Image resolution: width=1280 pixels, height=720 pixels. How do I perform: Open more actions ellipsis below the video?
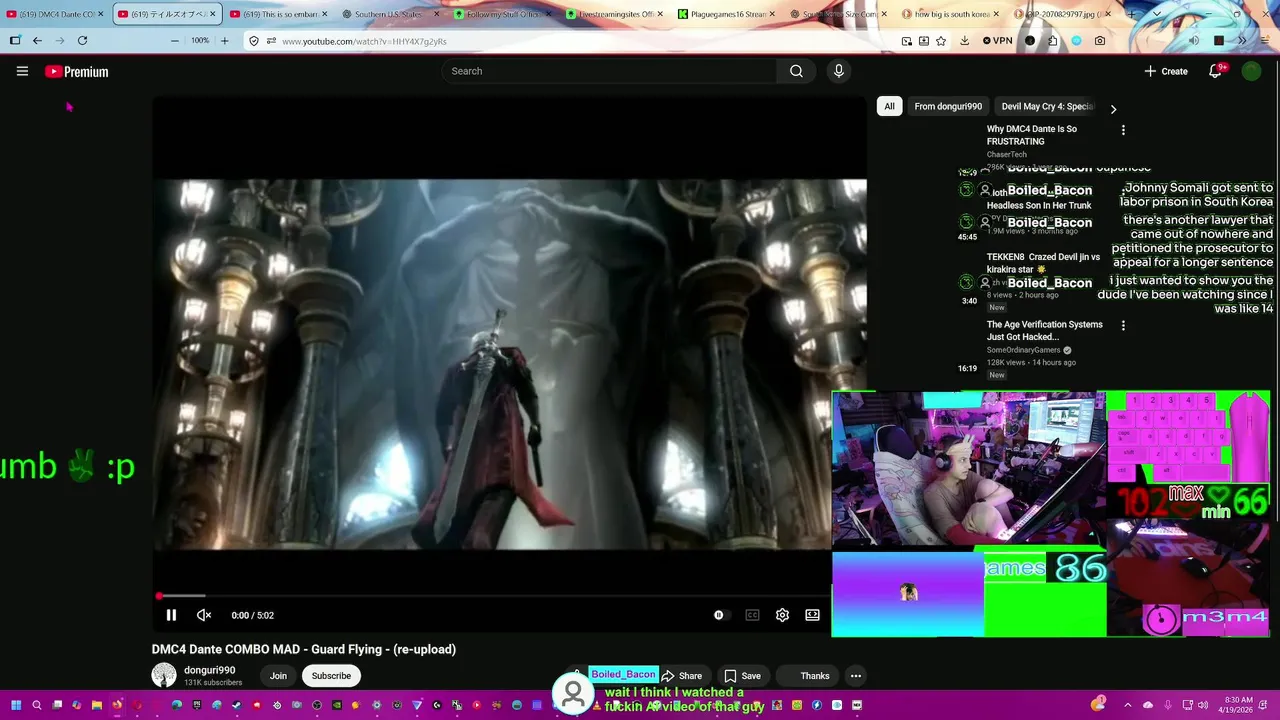(856, 676)
